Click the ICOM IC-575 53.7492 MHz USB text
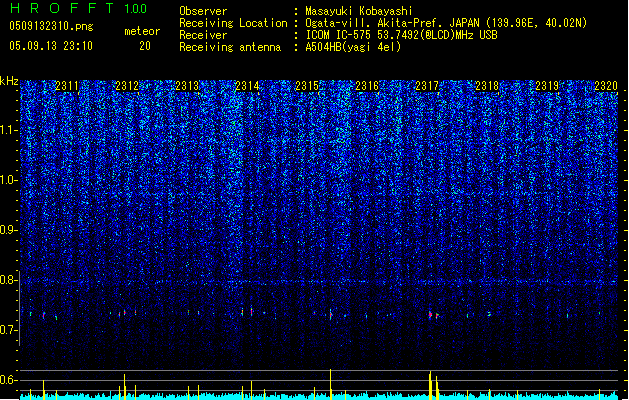 [402, 35]
